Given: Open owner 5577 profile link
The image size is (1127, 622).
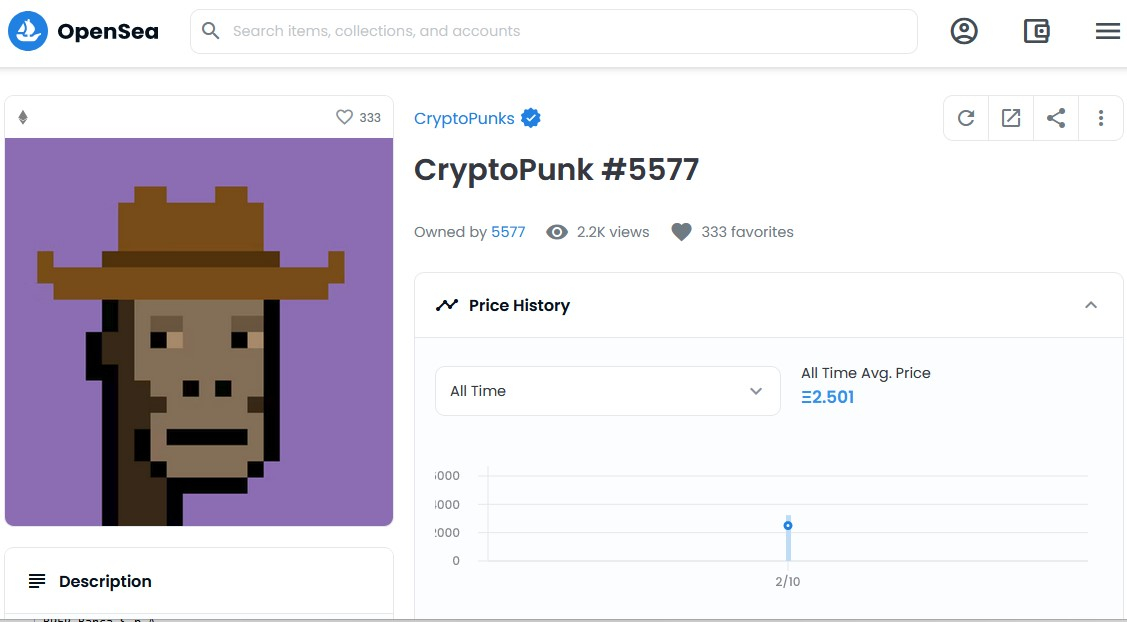Looking at the screenshot, I should coord(508,232).
